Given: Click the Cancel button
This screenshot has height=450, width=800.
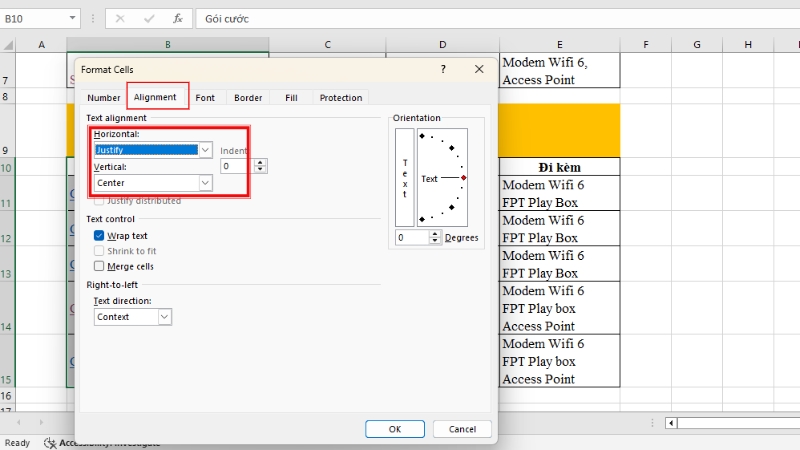Looking at the screenshot, I should click(x=462, y=428).
